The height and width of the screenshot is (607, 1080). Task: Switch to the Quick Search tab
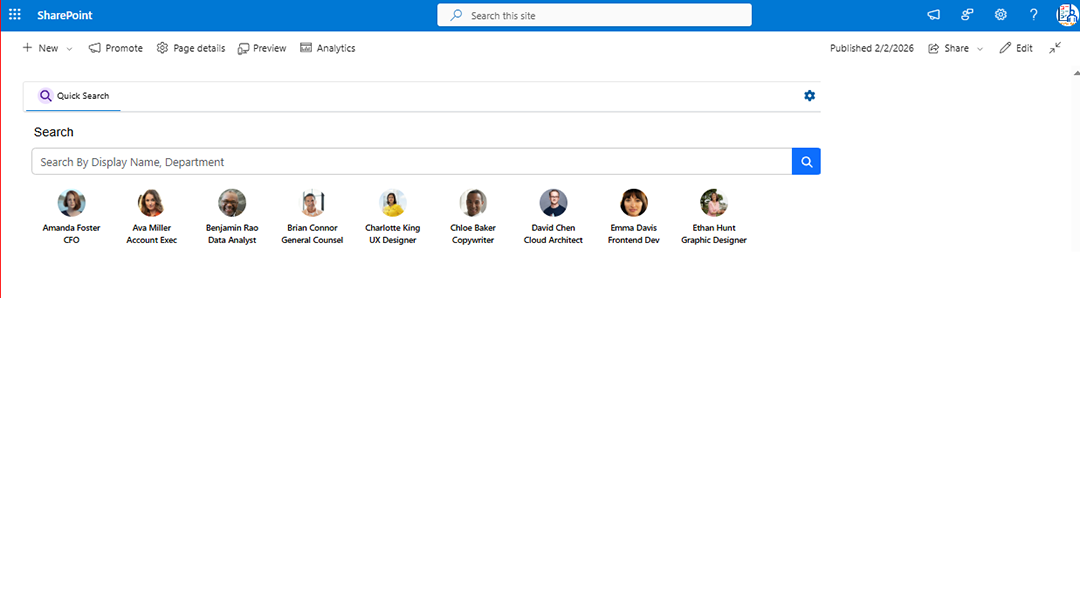coord(72,96)
